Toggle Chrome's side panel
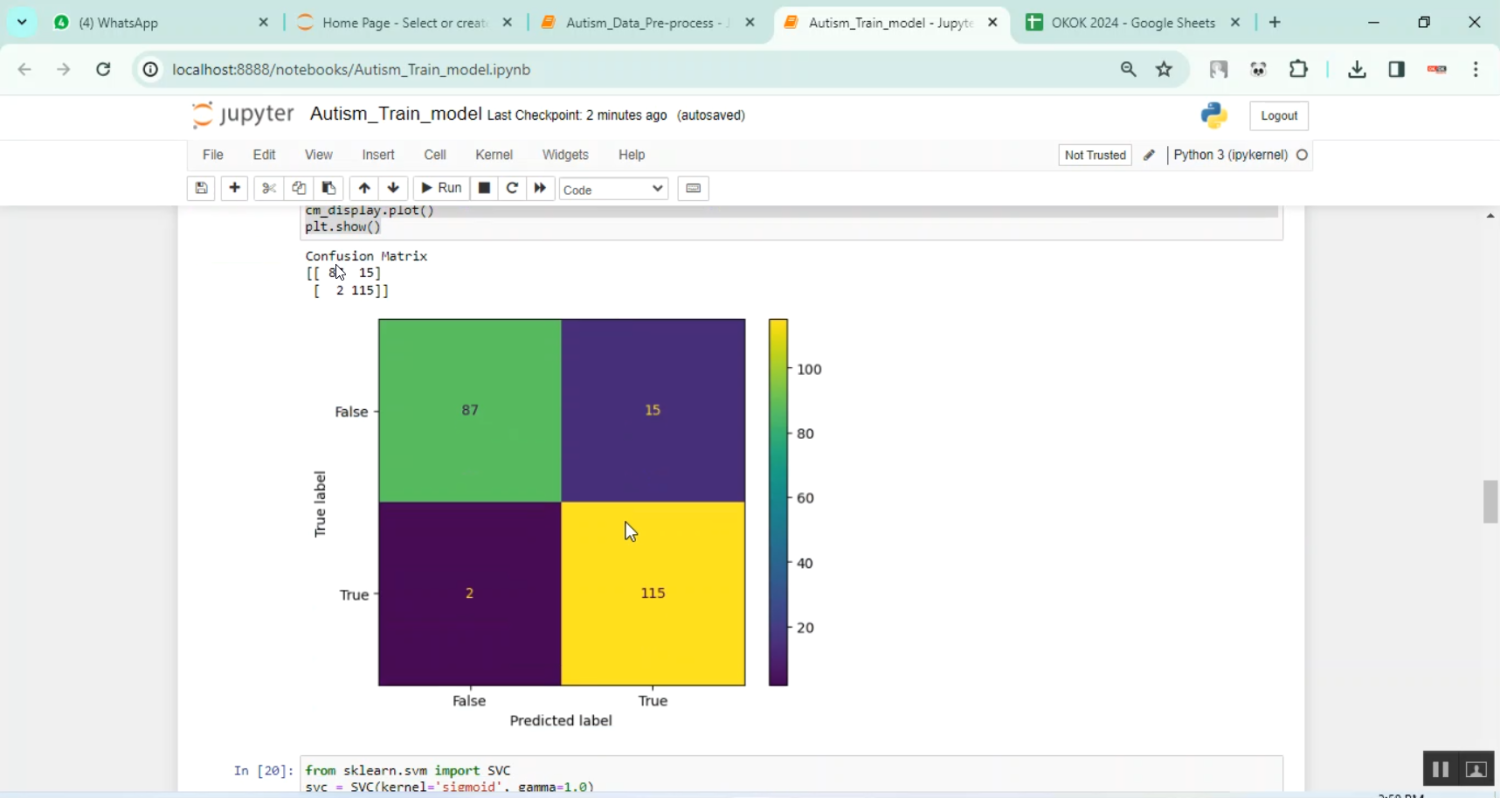This screenshot has height=798, width=1500. [x=1396, y=69]
